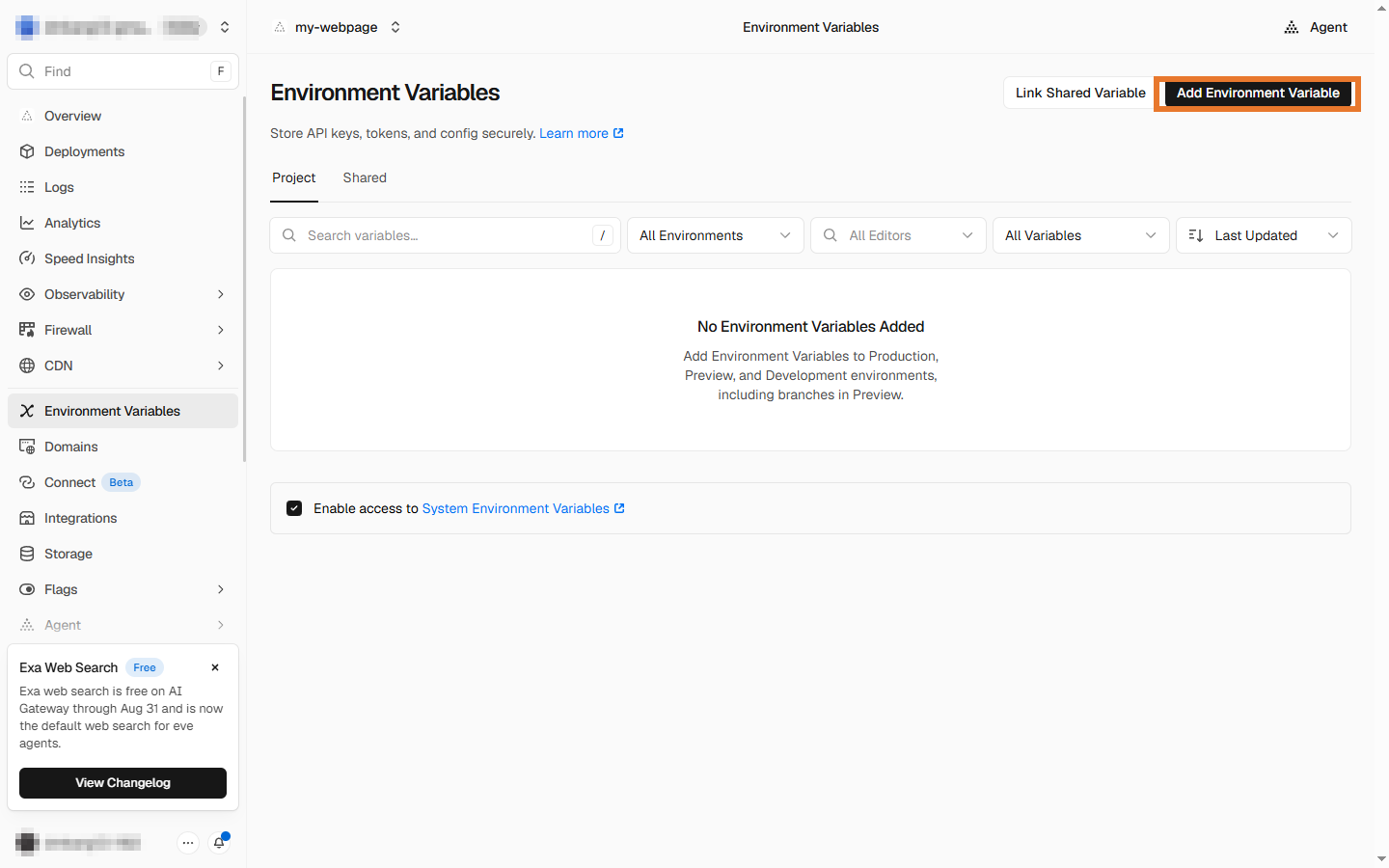
Task: Click the eye icon beside Observability
Action: pos(27,294)
